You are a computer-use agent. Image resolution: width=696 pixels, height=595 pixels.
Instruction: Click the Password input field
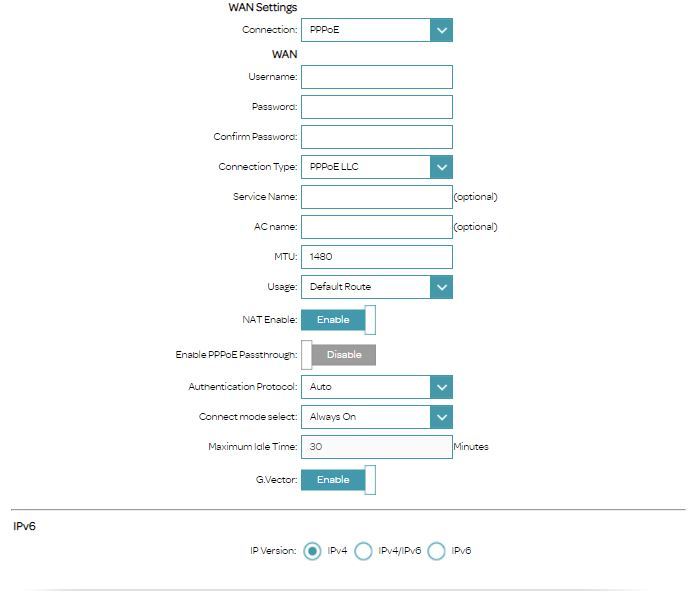[x=376, y=107]
